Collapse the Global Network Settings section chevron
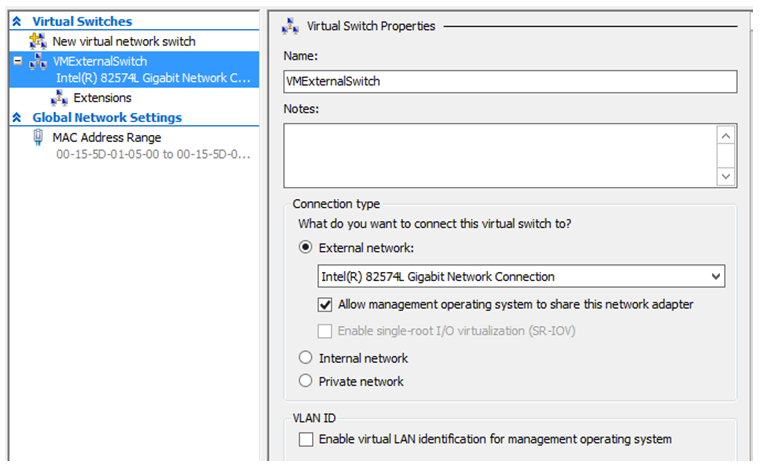The width and height of the screenshot is (765, 471). (17, 118)
